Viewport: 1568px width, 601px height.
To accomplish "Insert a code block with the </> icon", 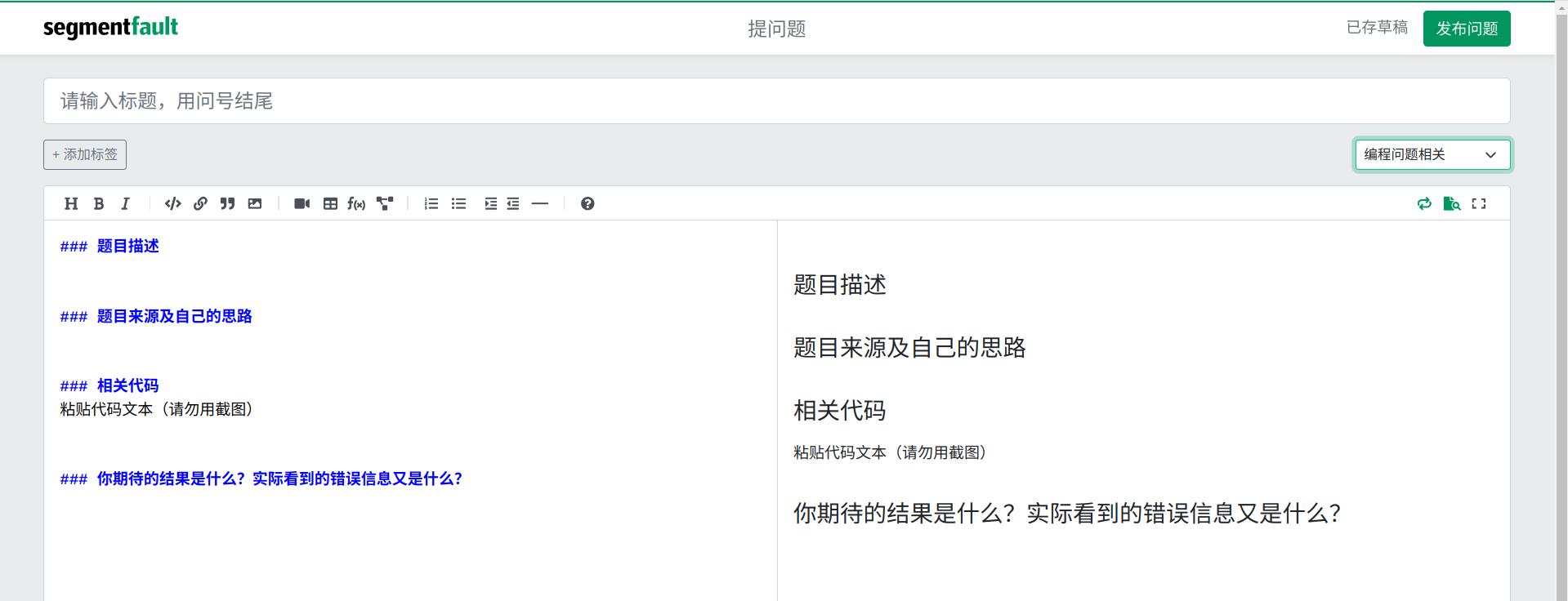I will (172, 203).
